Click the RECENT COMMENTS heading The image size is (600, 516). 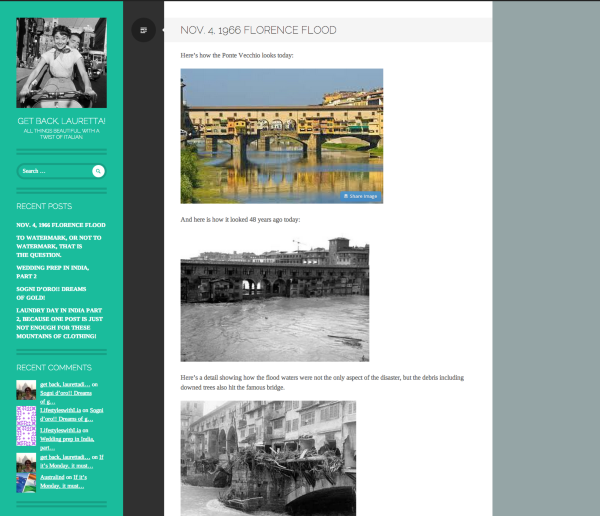54,367
